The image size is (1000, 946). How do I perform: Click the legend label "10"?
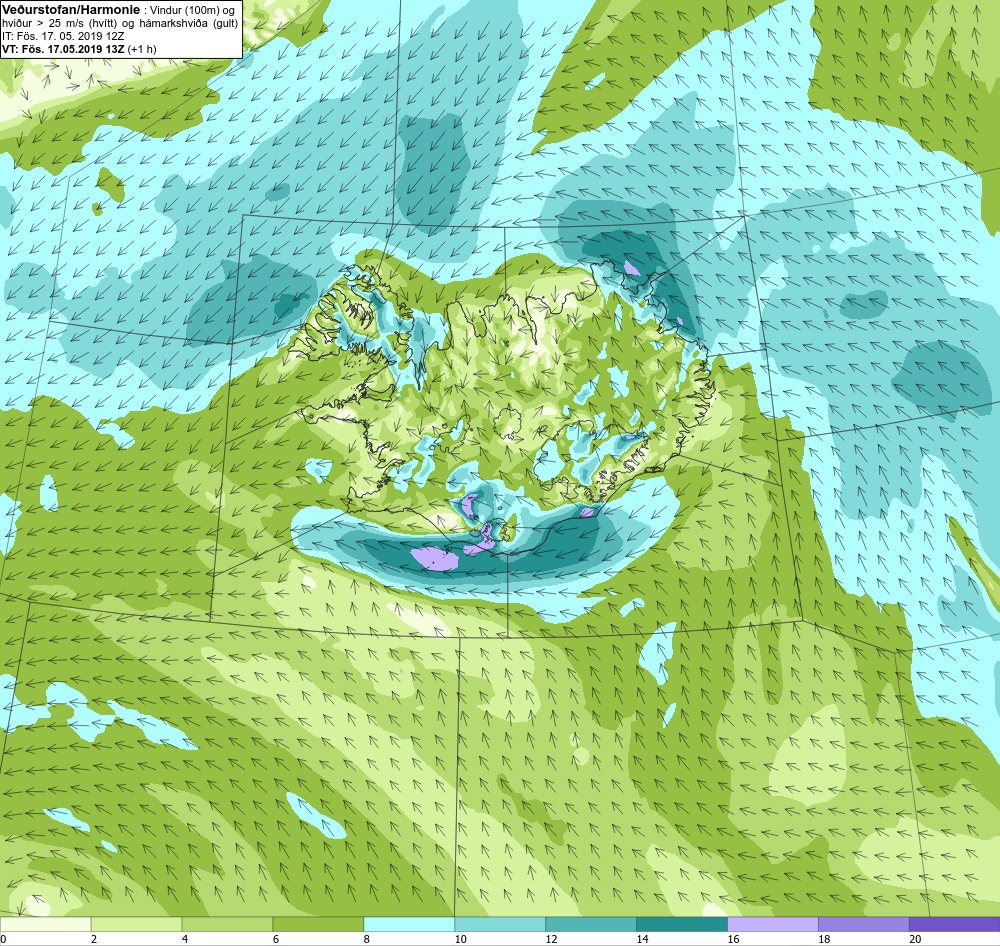460,939
